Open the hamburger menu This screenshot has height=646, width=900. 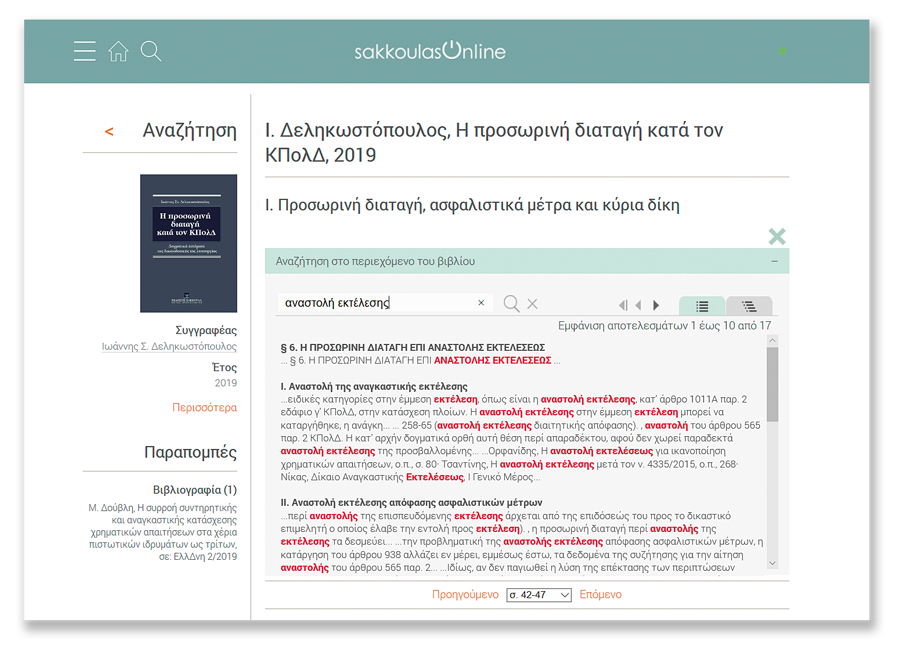(x=85, y=51)
